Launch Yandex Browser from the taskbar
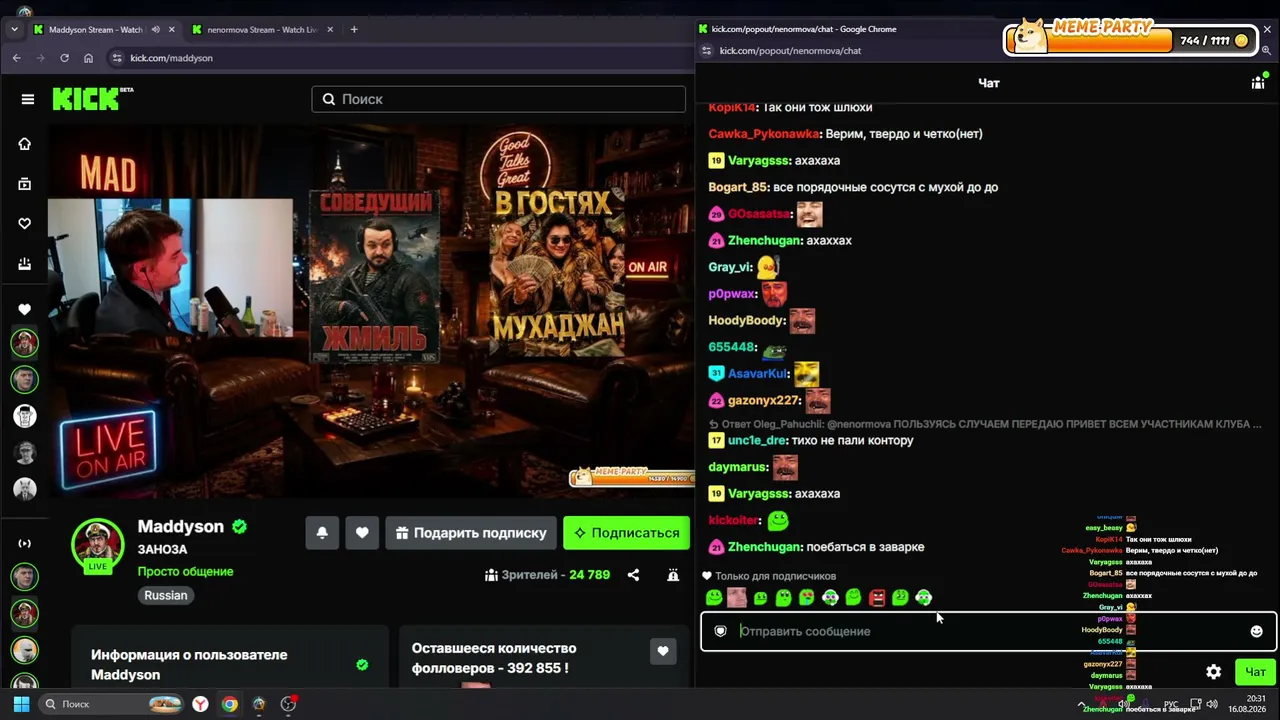1280x720 pixels. tap(201, 704)
